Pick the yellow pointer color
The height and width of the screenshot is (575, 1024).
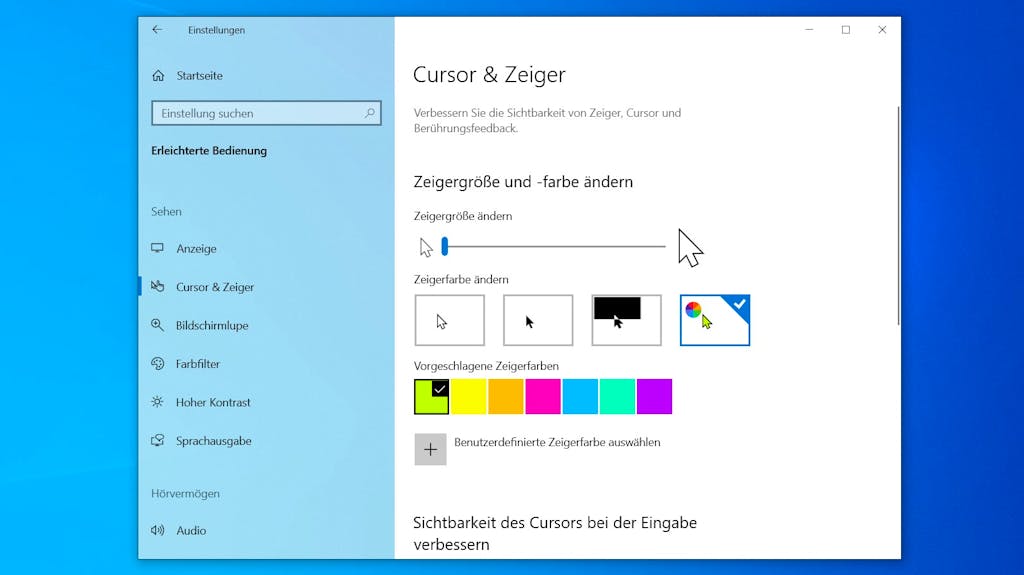coord(469,397)
